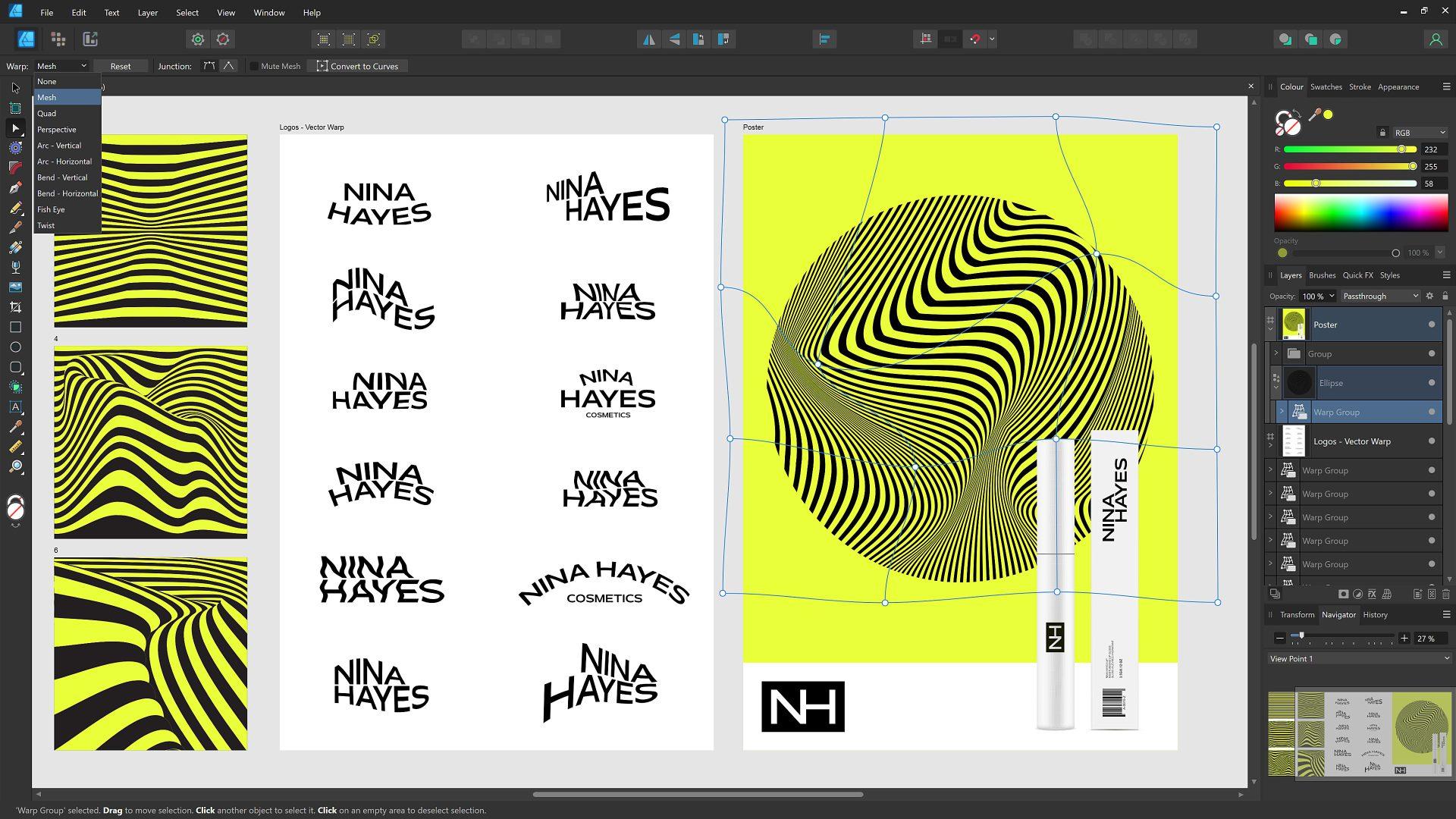Select the Move tool arrow

15,88
